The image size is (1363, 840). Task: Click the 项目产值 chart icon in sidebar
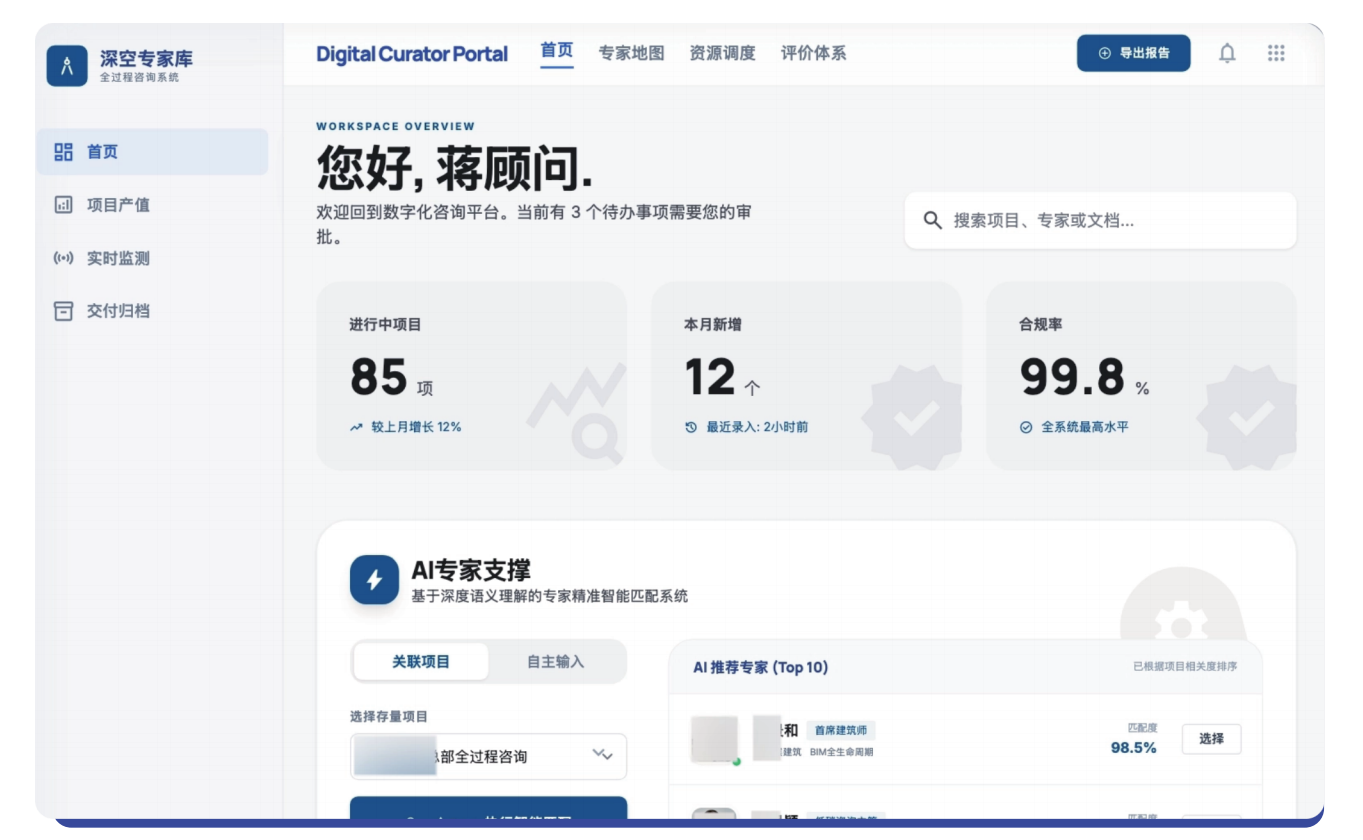(63, 205)
